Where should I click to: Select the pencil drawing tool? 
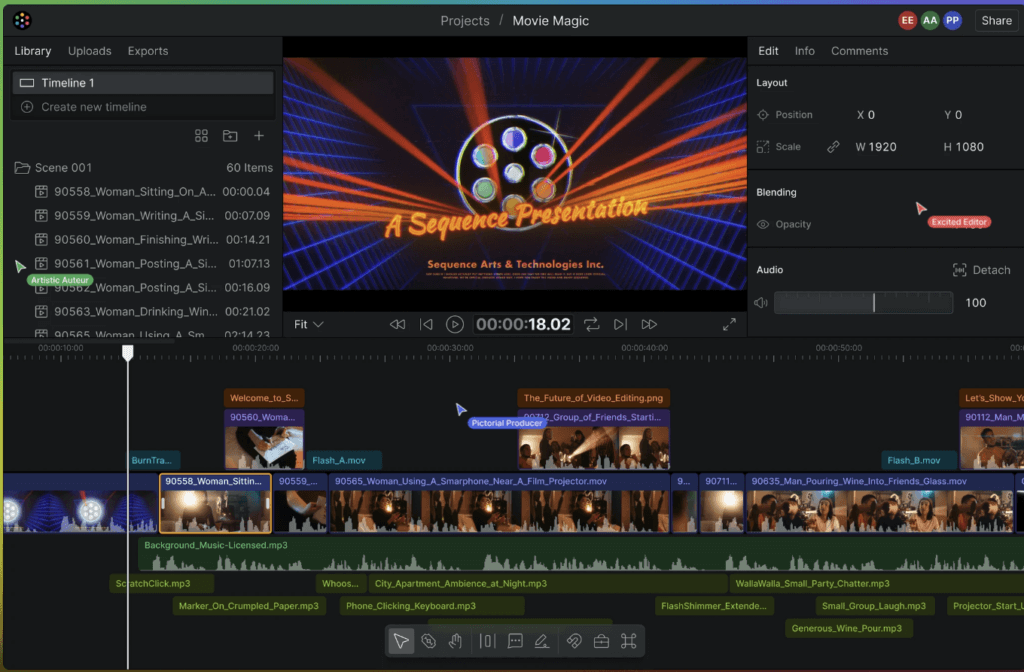click(x=541, y=641)
